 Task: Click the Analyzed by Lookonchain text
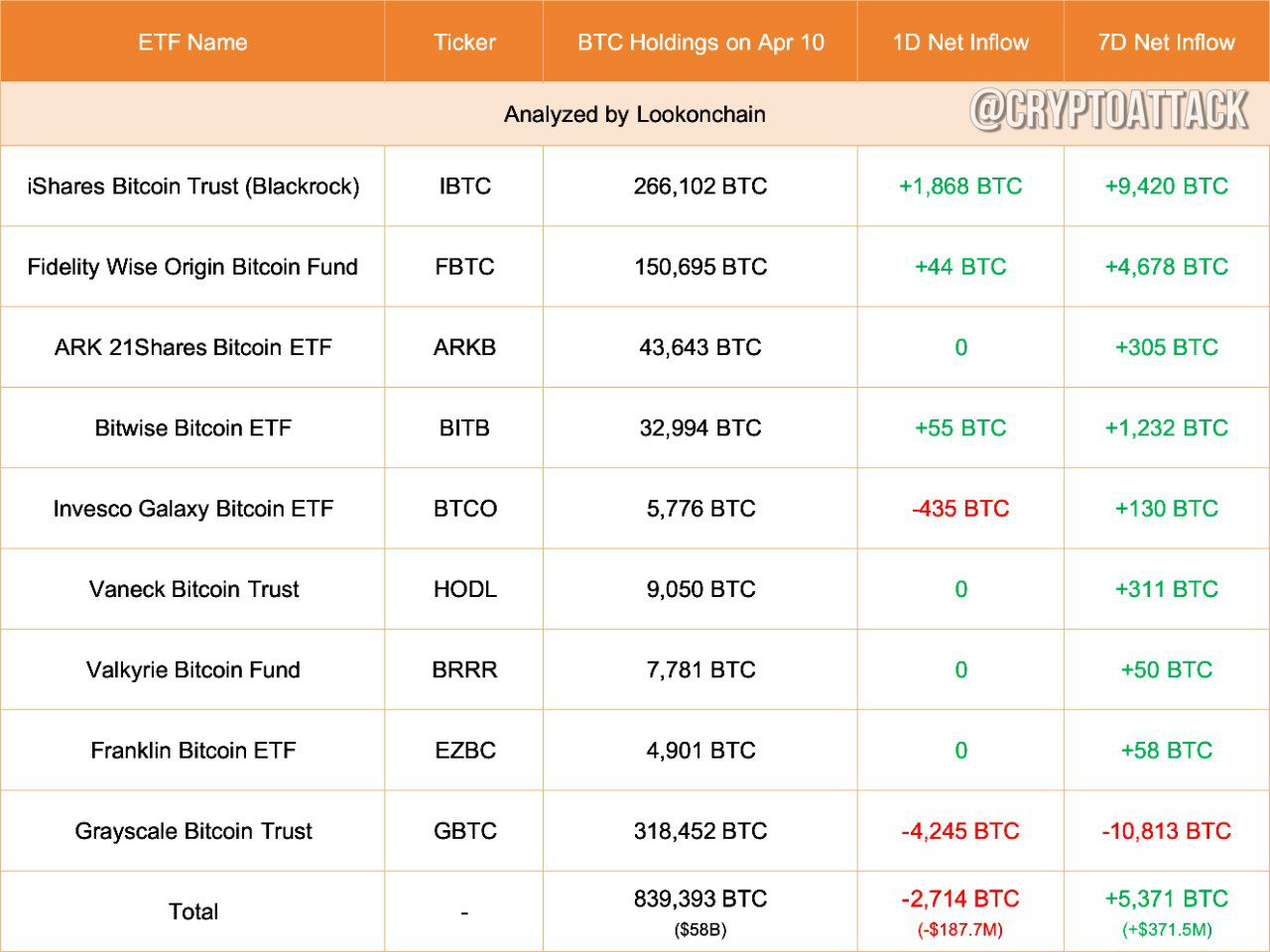tap(635, 114)
